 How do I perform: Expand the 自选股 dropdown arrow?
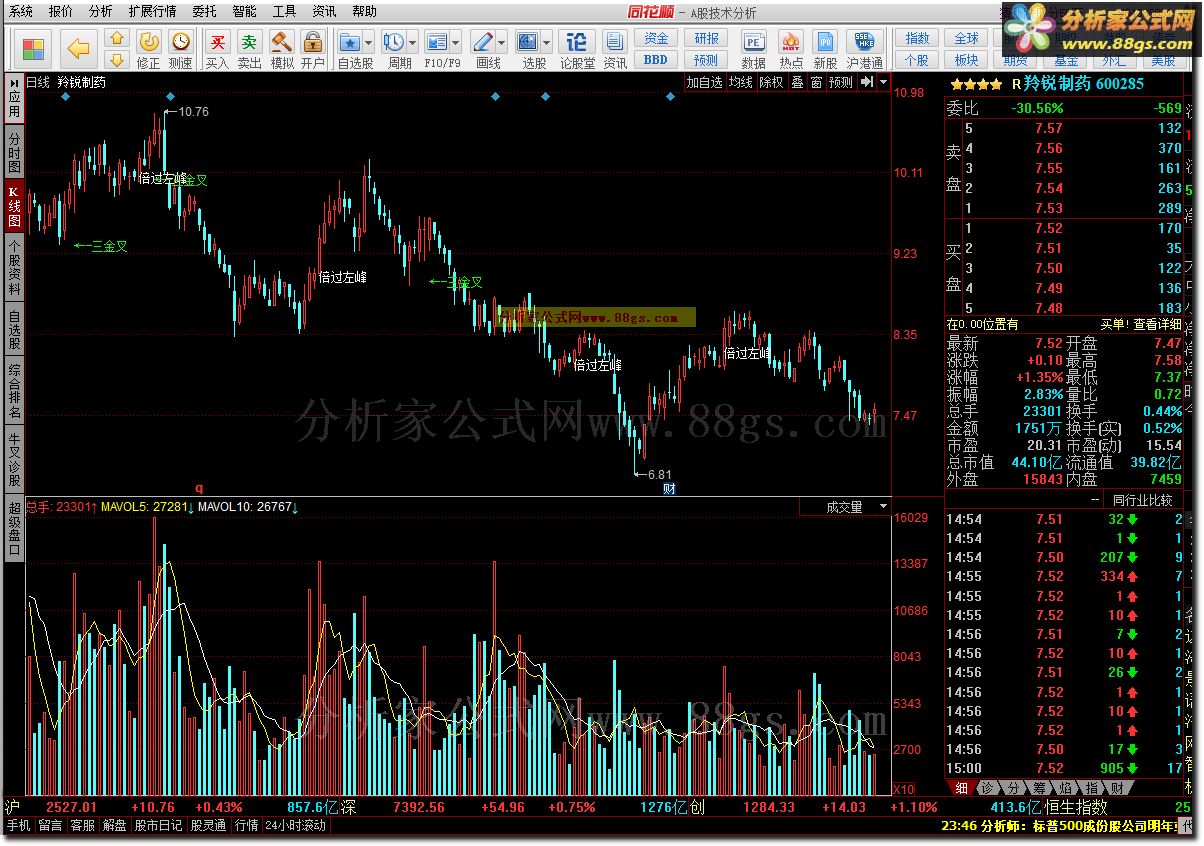tap(368, 42)
